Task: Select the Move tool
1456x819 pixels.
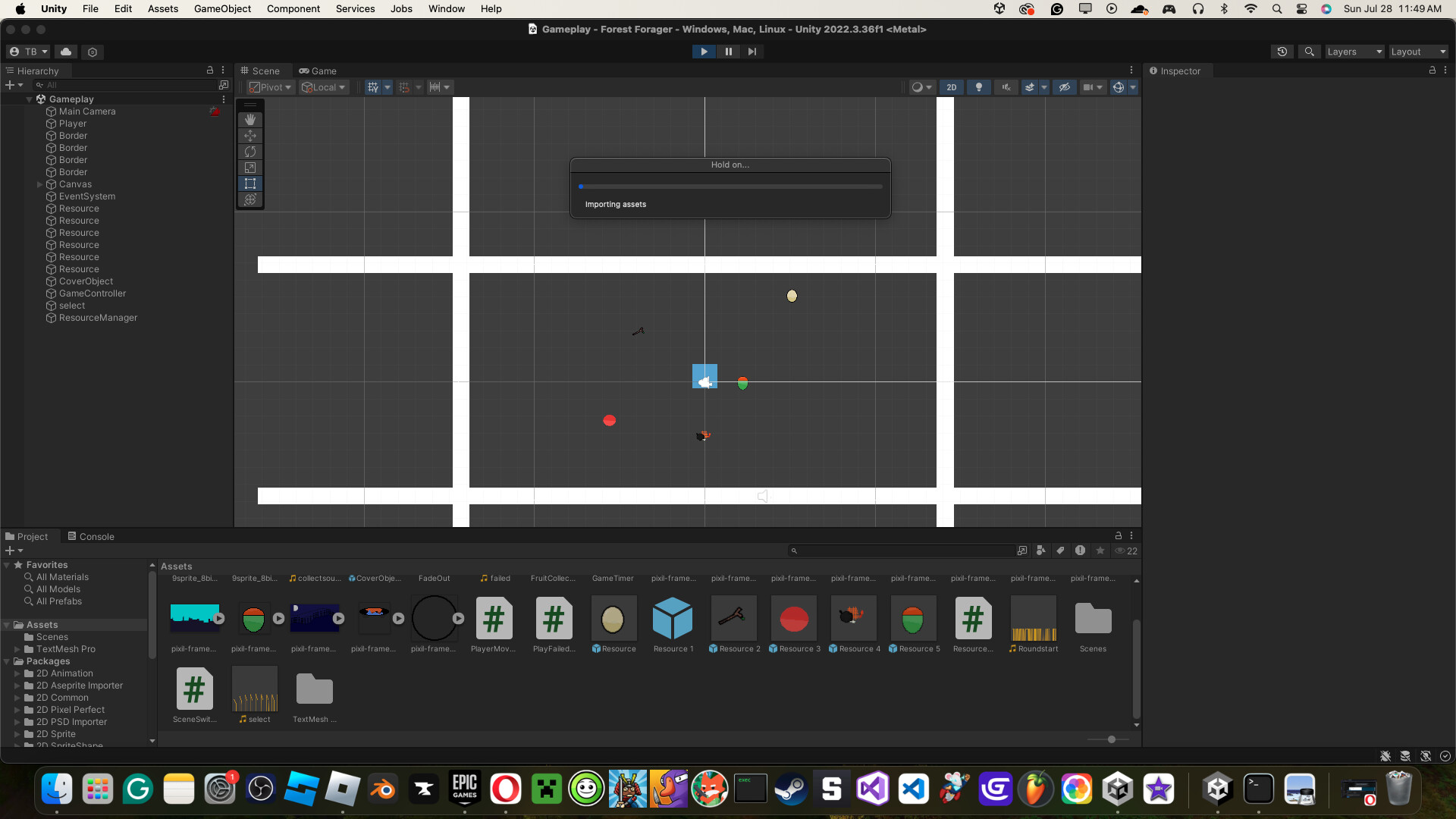Action: [x=250, y=136]
